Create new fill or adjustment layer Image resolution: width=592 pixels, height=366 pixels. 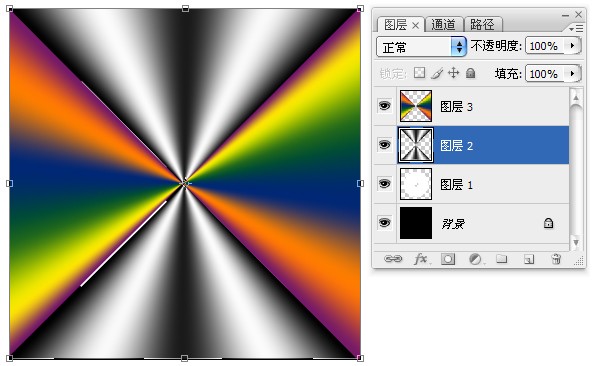tap(475, 259)
